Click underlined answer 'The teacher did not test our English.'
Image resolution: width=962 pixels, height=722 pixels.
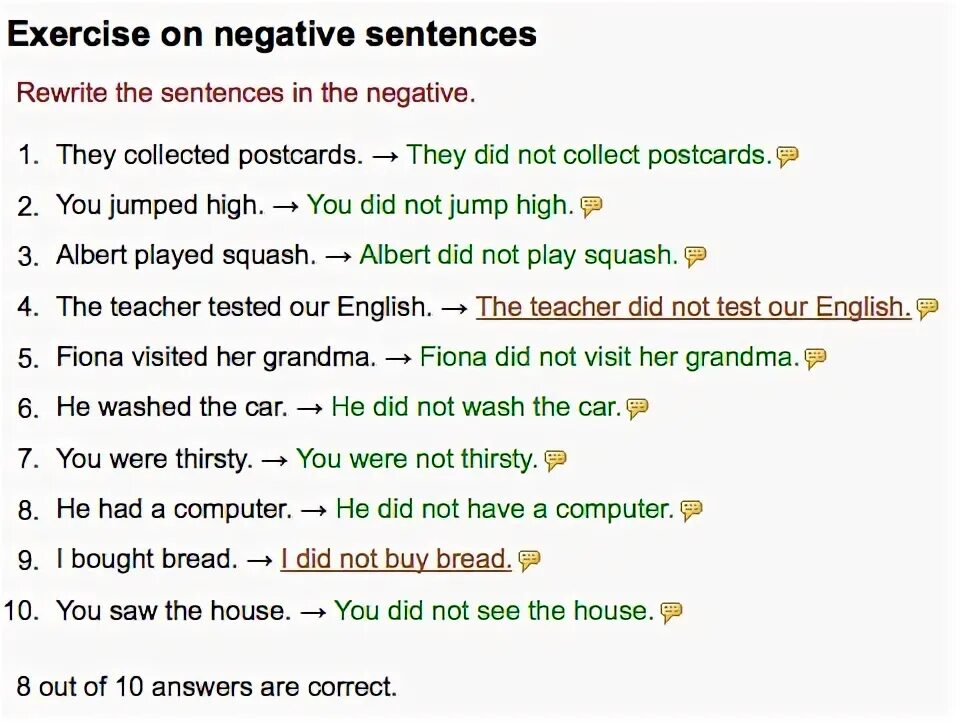(693, 307)
